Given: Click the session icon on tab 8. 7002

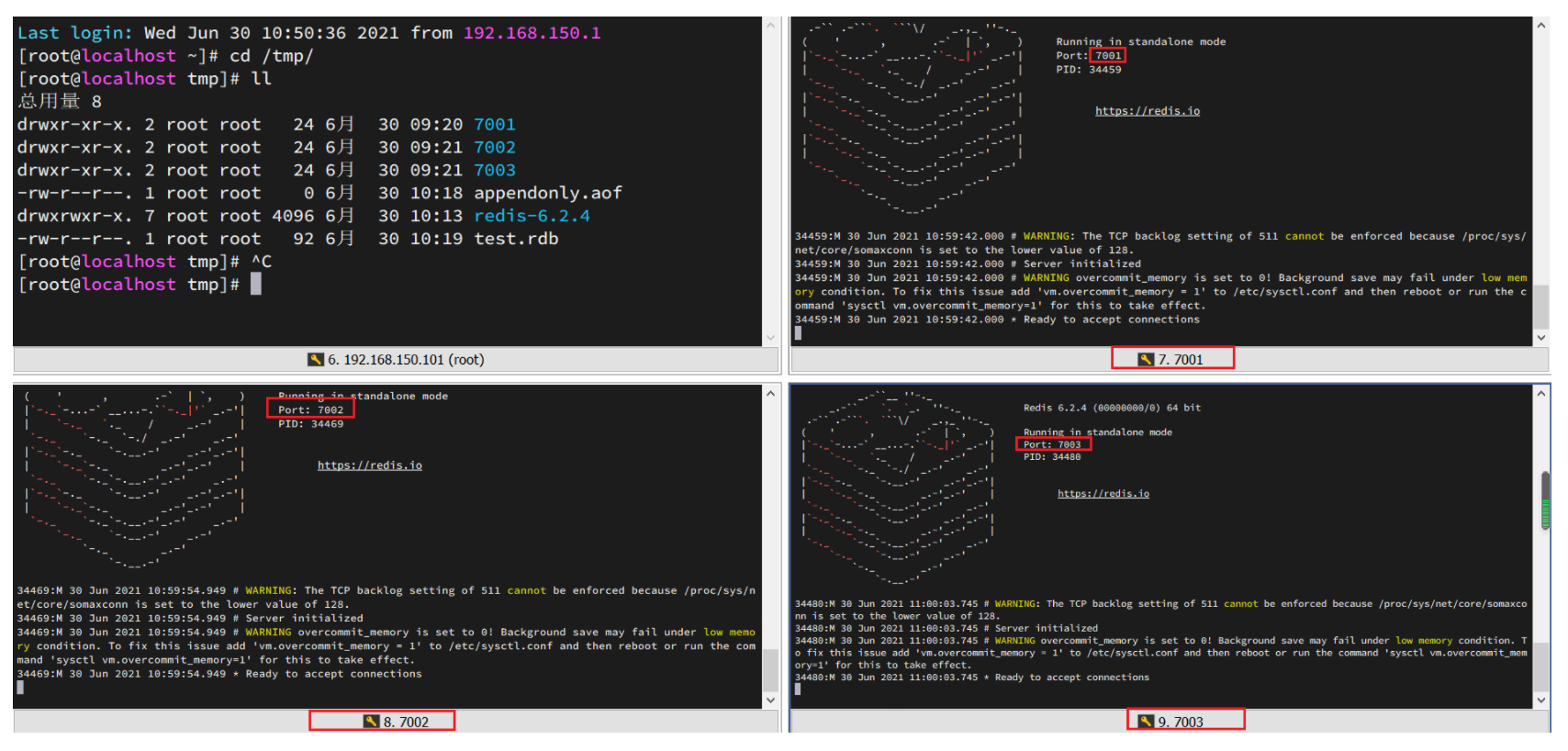Looking at the screenshot, I should 371,722.
